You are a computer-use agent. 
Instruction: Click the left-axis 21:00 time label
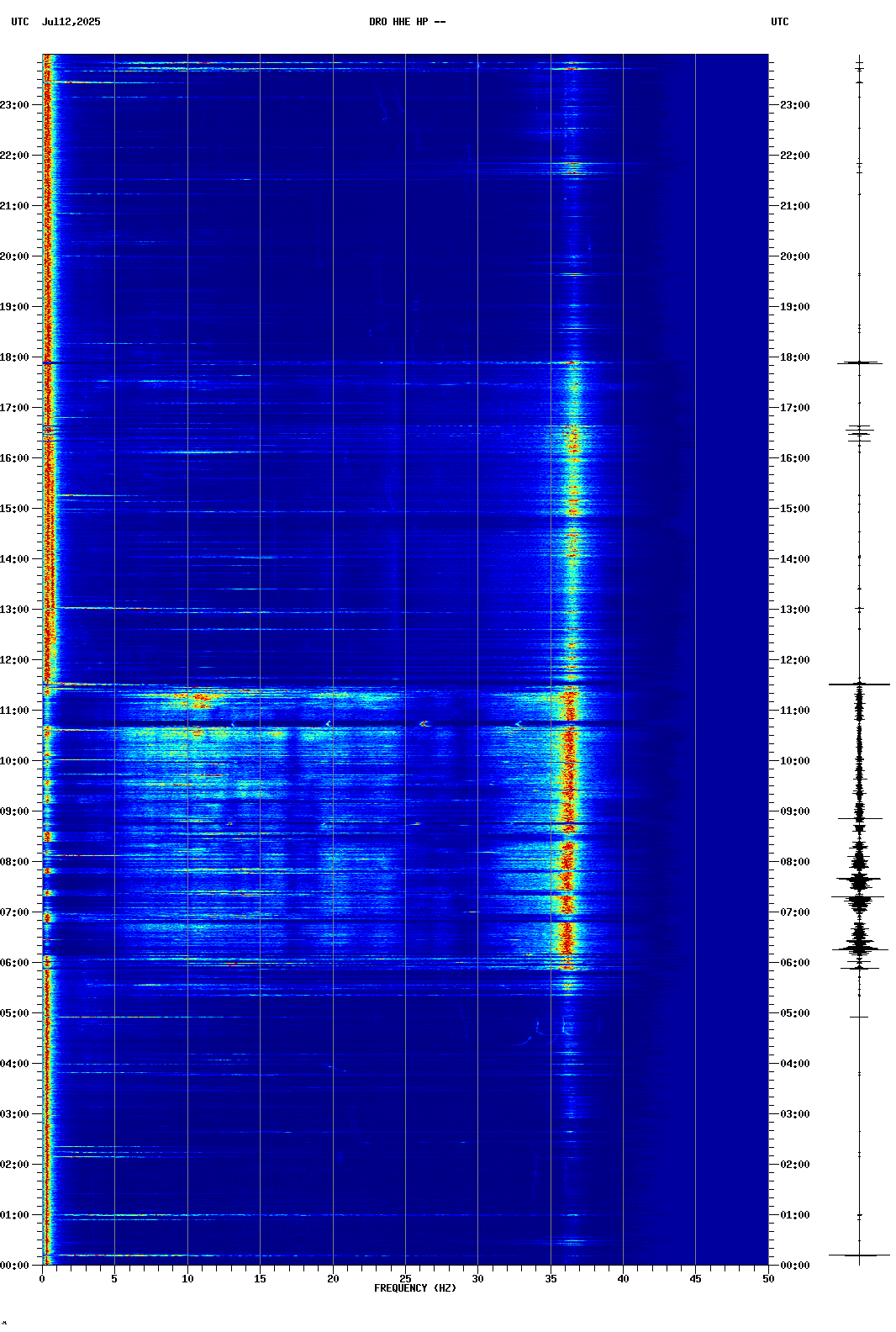coord(14,206)
